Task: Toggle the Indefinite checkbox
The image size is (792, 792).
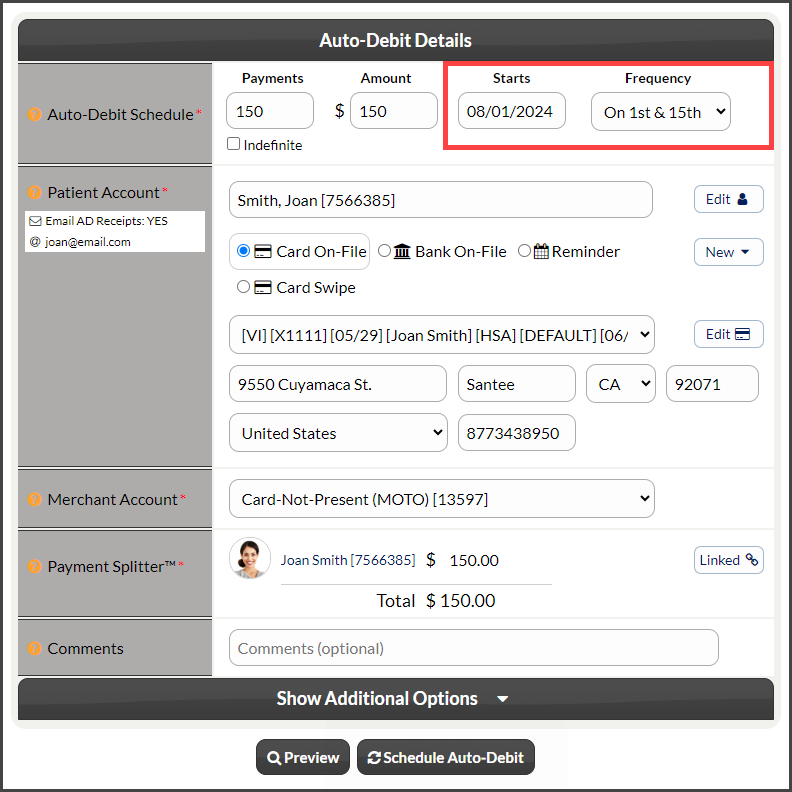Action: pyautogui.click(x=233, y=144)
